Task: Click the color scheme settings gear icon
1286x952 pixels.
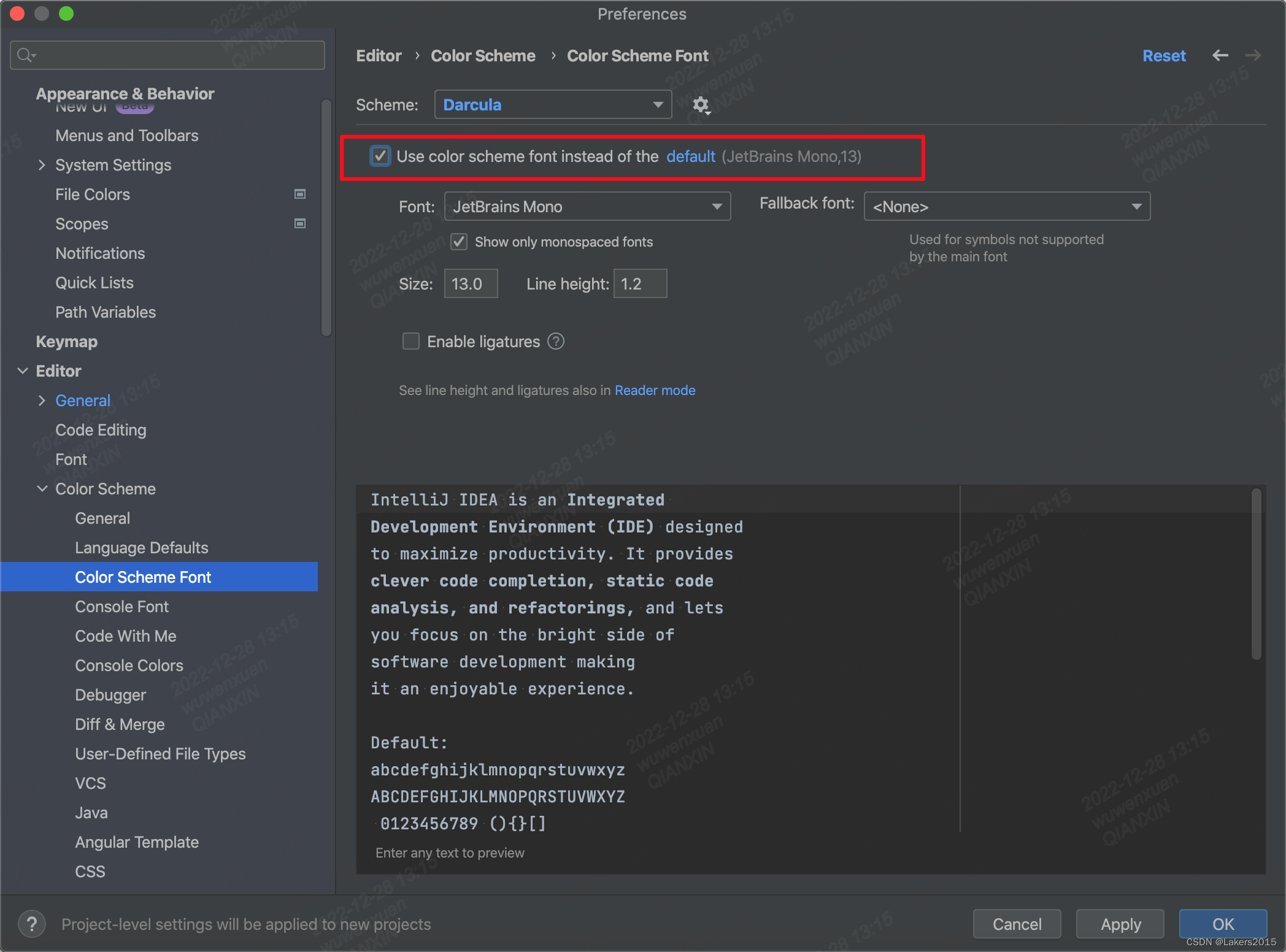Action: click(702, 104)
